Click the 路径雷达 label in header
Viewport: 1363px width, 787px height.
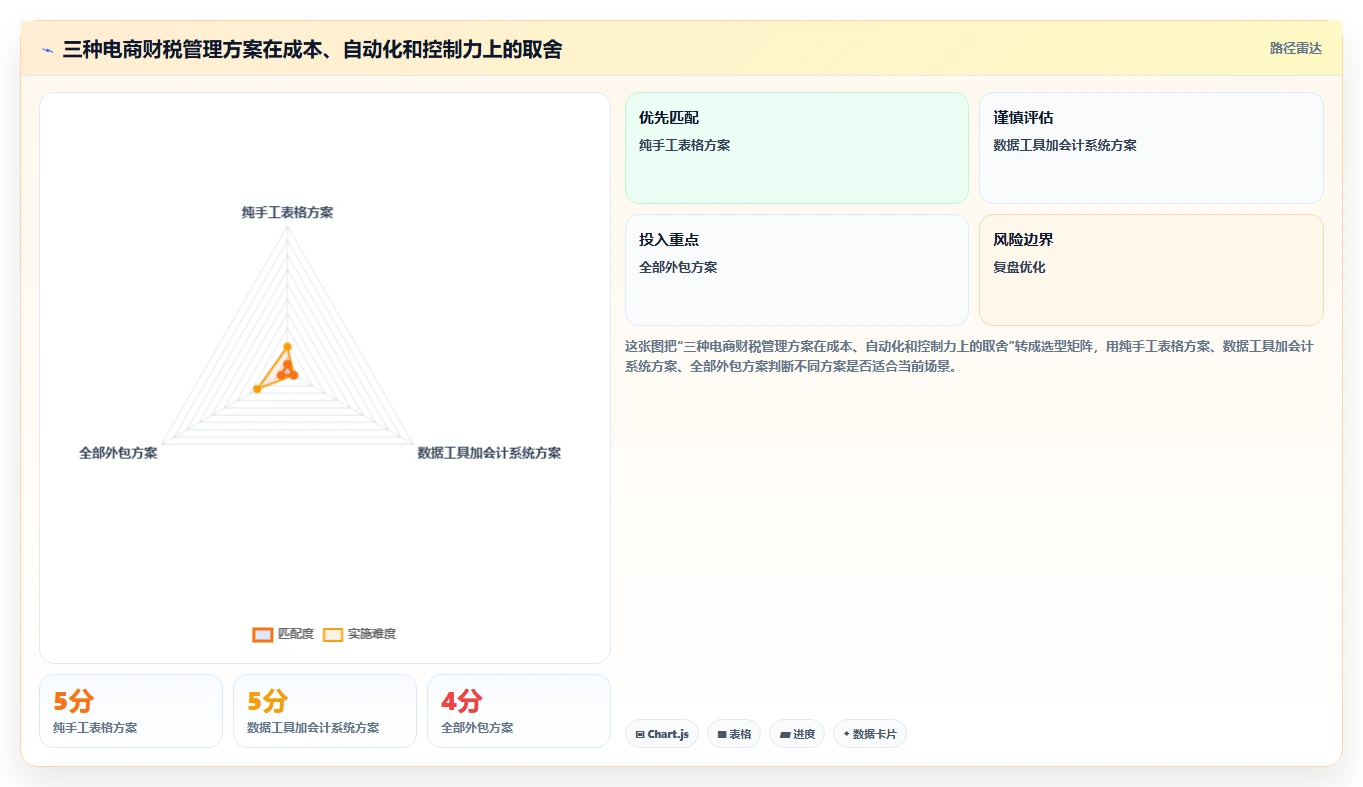click(1296, 48)
